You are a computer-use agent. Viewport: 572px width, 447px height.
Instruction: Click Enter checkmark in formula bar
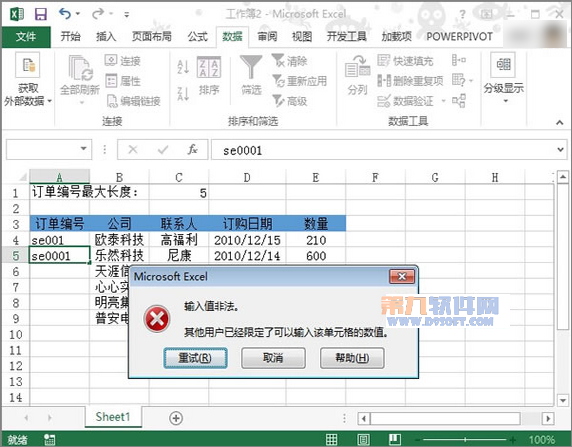click(163, 149)
